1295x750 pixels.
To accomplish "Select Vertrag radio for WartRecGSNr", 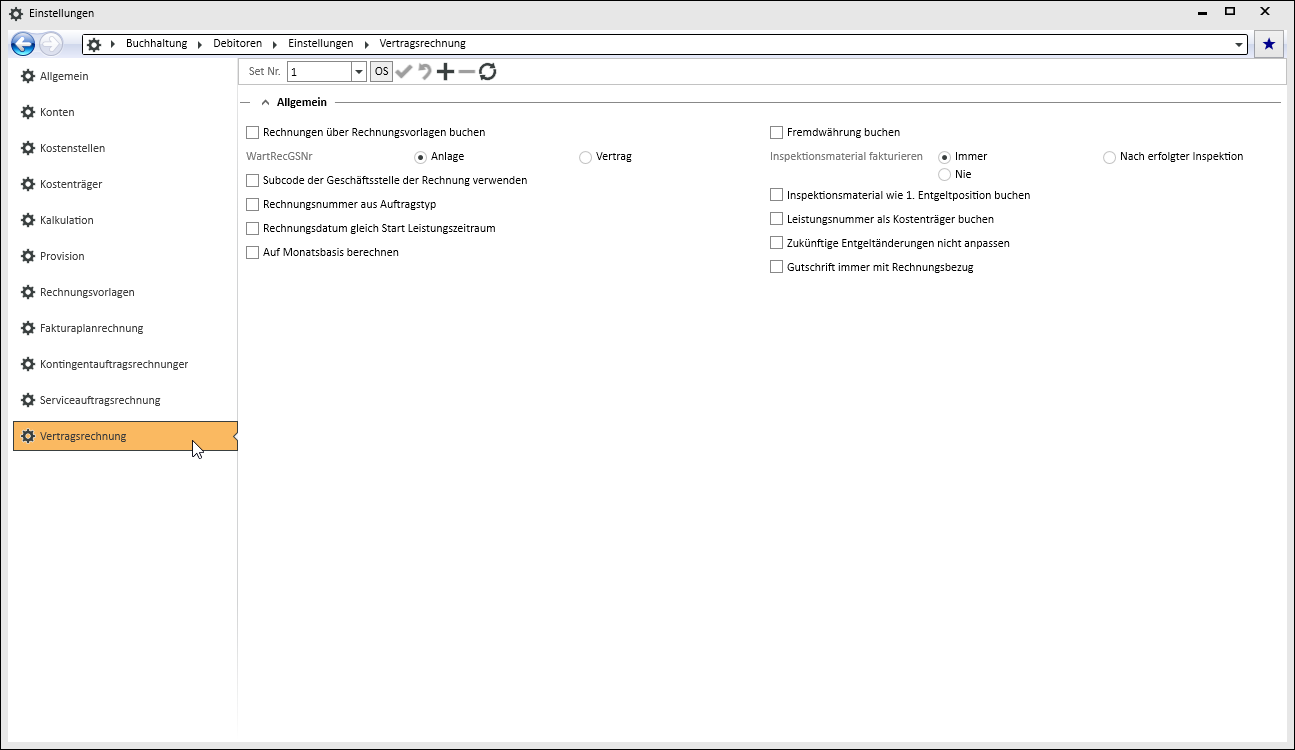I will [x=585, y=157].
